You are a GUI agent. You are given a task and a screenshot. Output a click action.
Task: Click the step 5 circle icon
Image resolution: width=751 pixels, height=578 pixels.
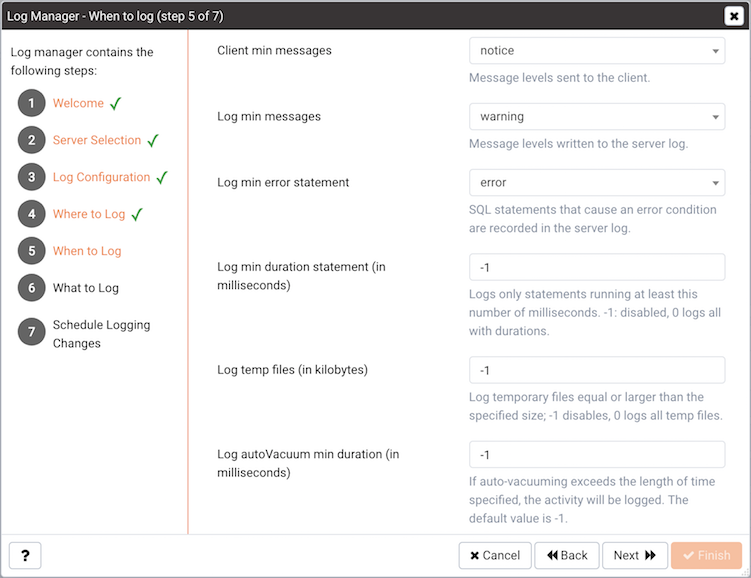[32, 250]
